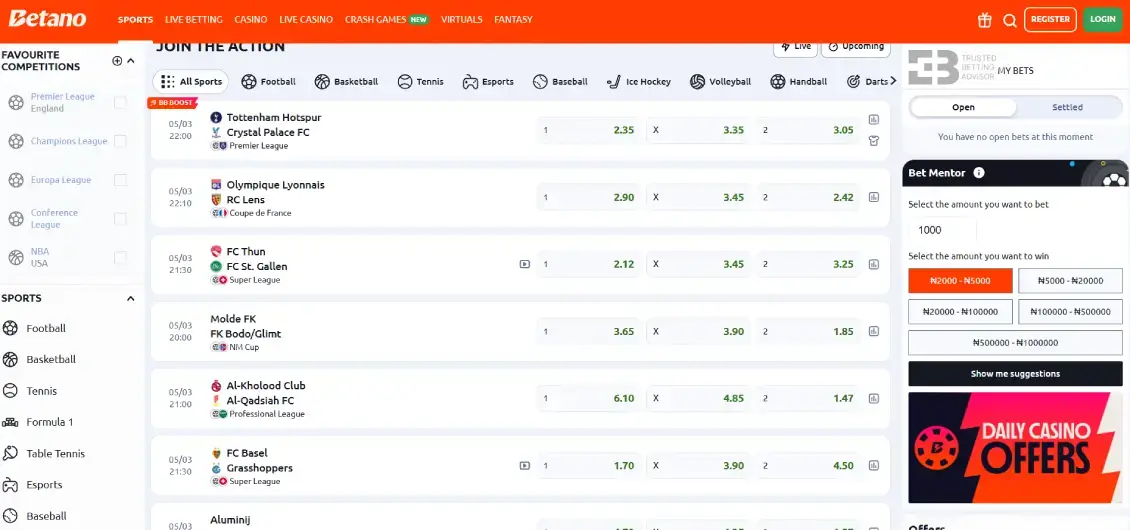This screenshot has width=1130, height=530.
Task: Tick the Champions League checkbox
Action: (120, 141)
